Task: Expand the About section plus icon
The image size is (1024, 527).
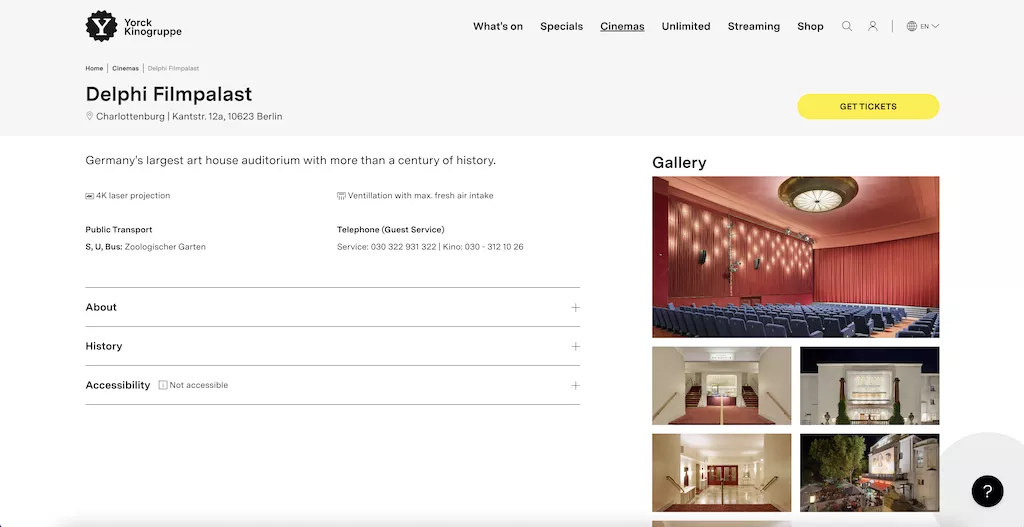Action: coord(575,308)
